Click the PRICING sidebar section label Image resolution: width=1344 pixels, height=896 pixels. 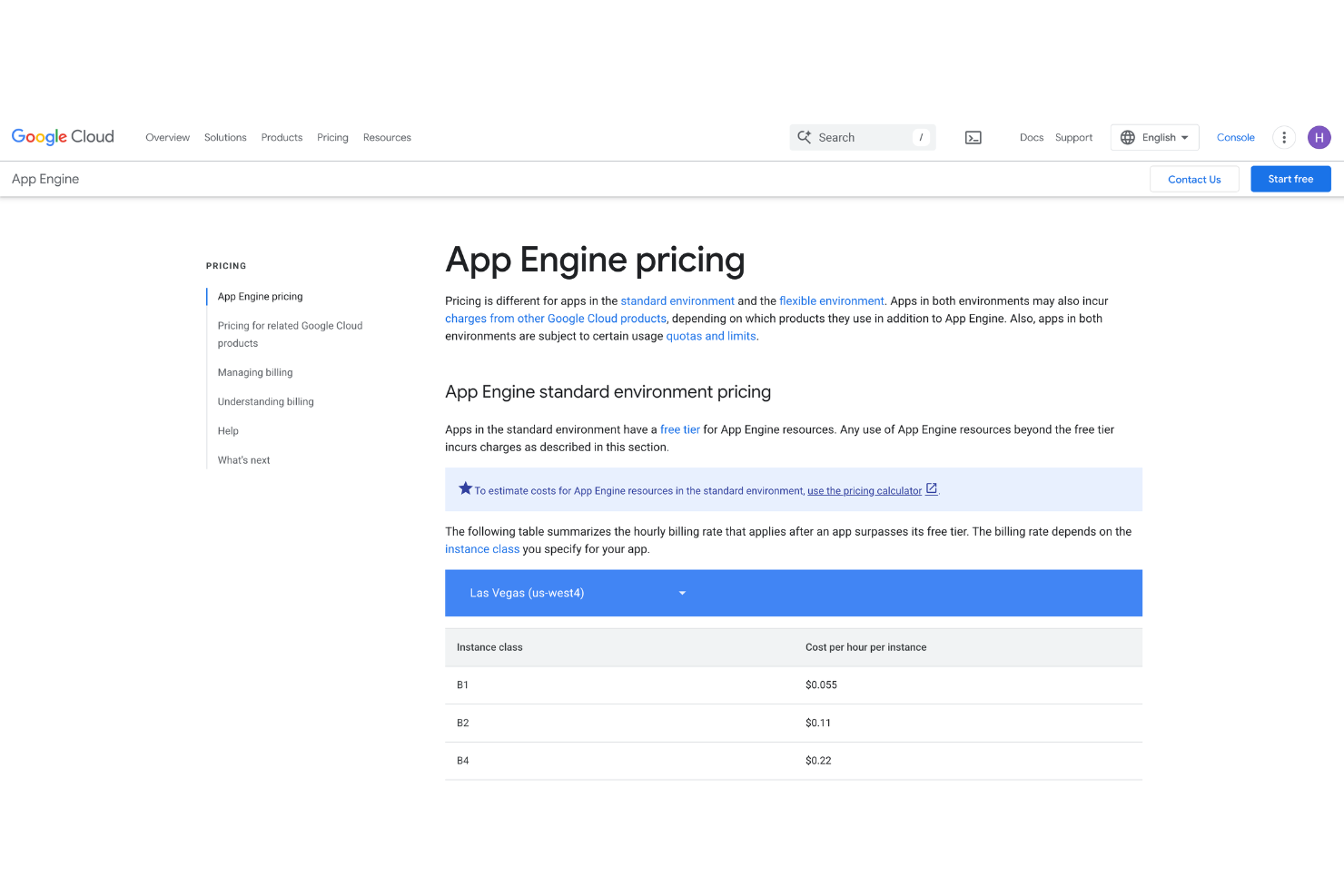(x=226, y=266)
